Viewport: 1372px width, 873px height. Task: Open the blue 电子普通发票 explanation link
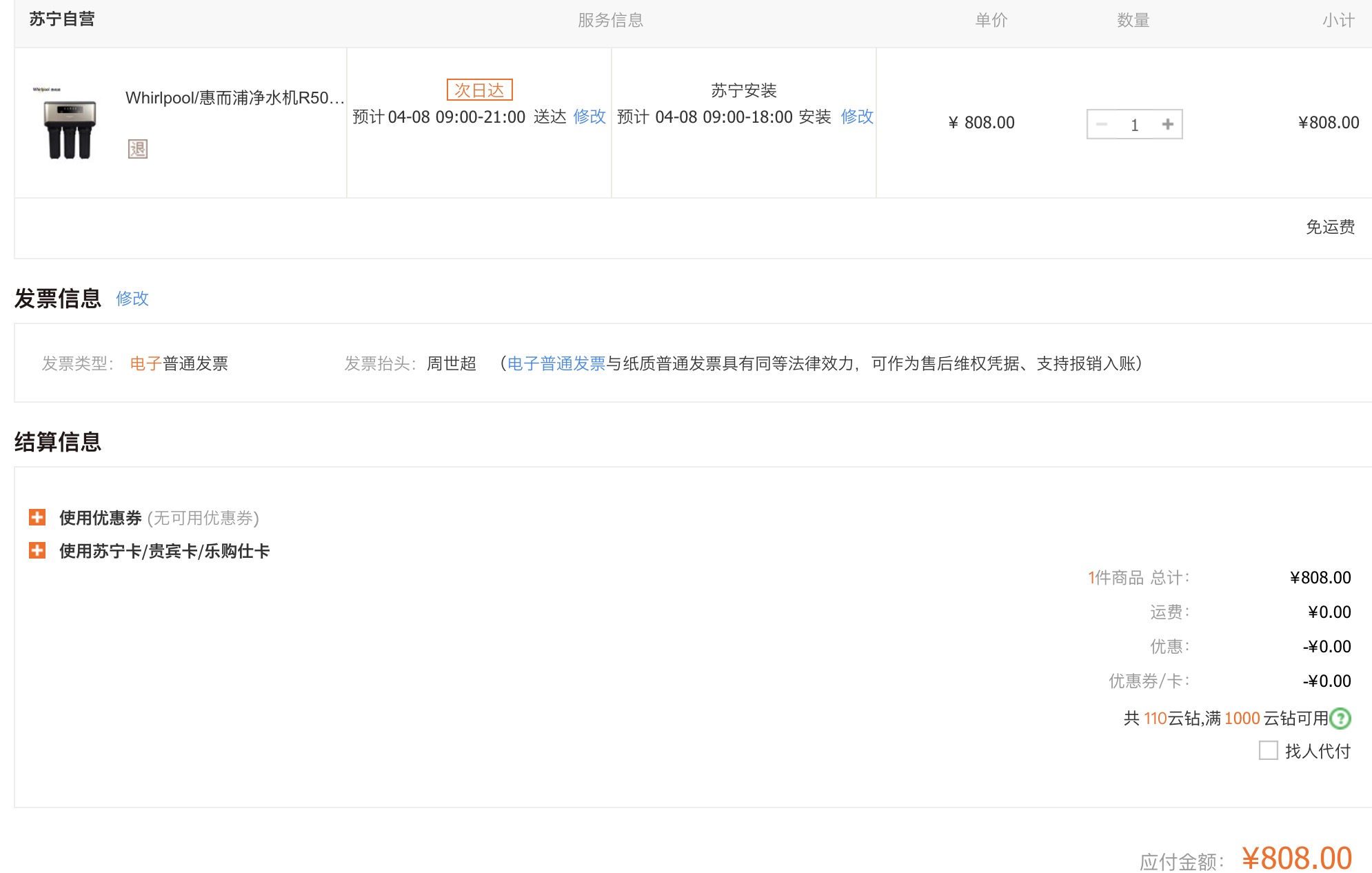pyautogui.click(x=556, y=363)
